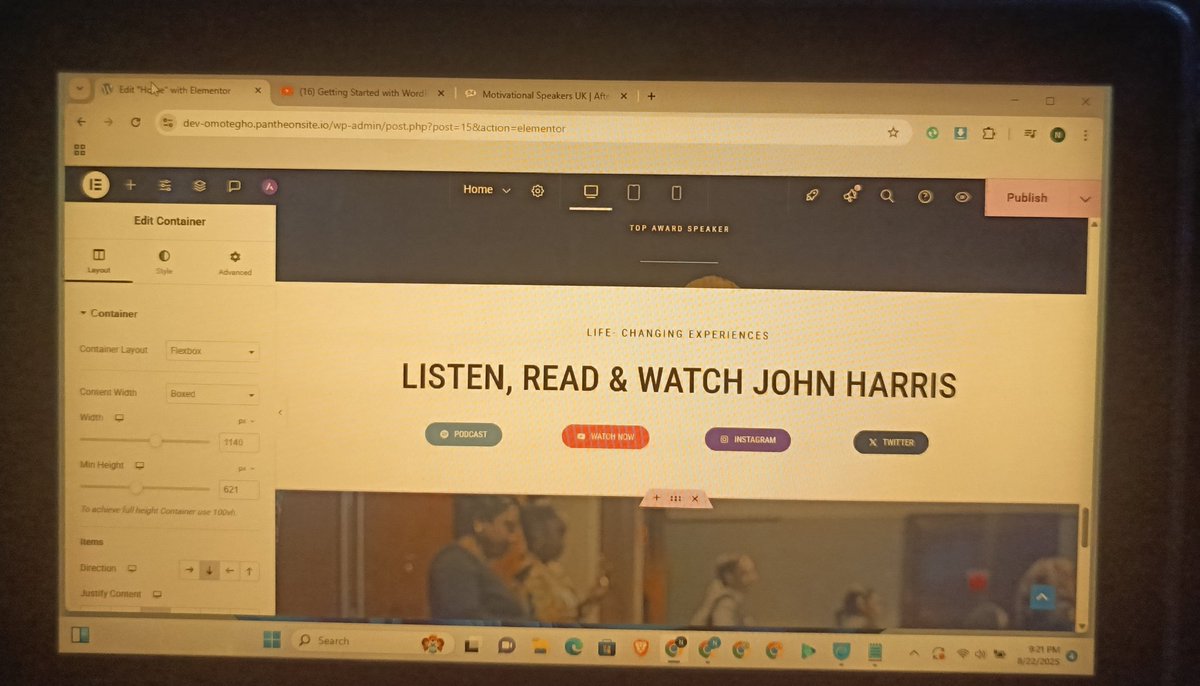Click the Twitter button on canvas
Screen dimensions: 1200x686
pyautogui.click(x=891, y=442)
